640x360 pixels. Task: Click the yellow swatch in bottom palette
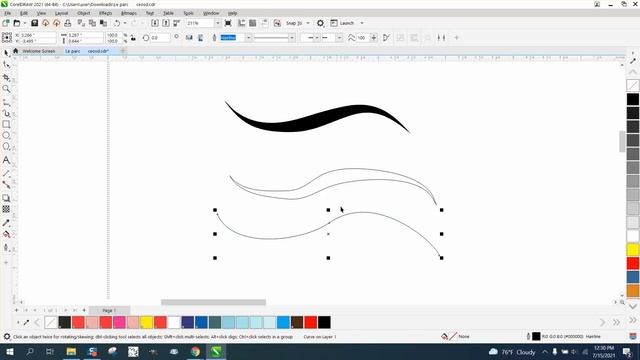click(x=147, y=322)
